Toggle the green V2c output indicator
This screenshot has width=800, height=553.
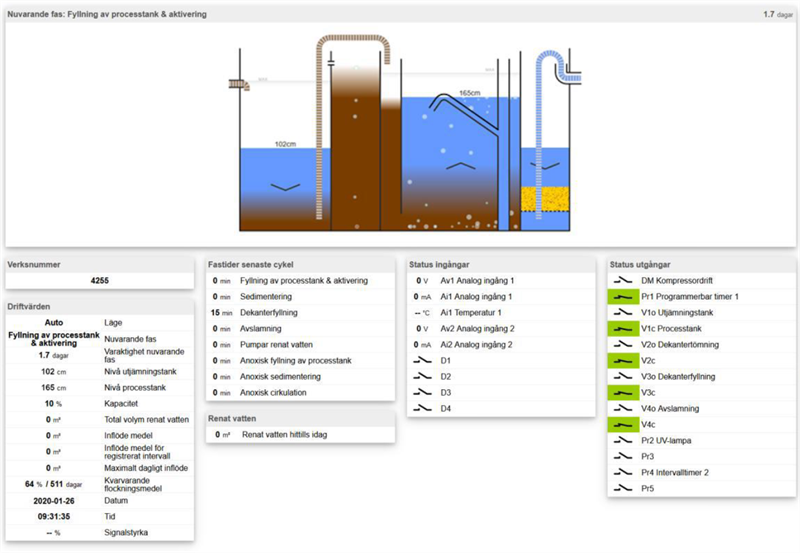(x=621, y=360)
